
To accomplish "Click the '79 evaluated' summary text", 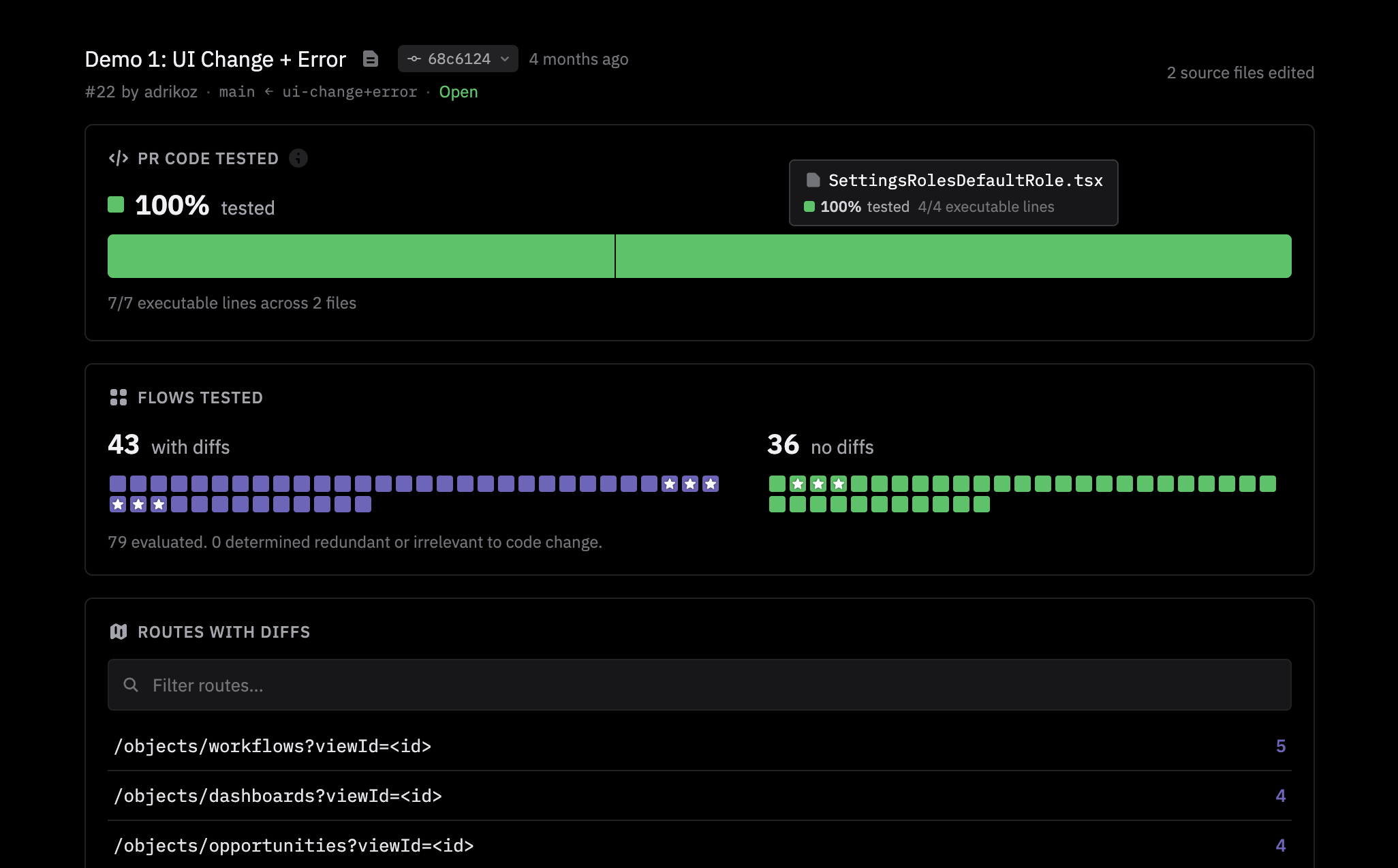I will tap(355, 542).
